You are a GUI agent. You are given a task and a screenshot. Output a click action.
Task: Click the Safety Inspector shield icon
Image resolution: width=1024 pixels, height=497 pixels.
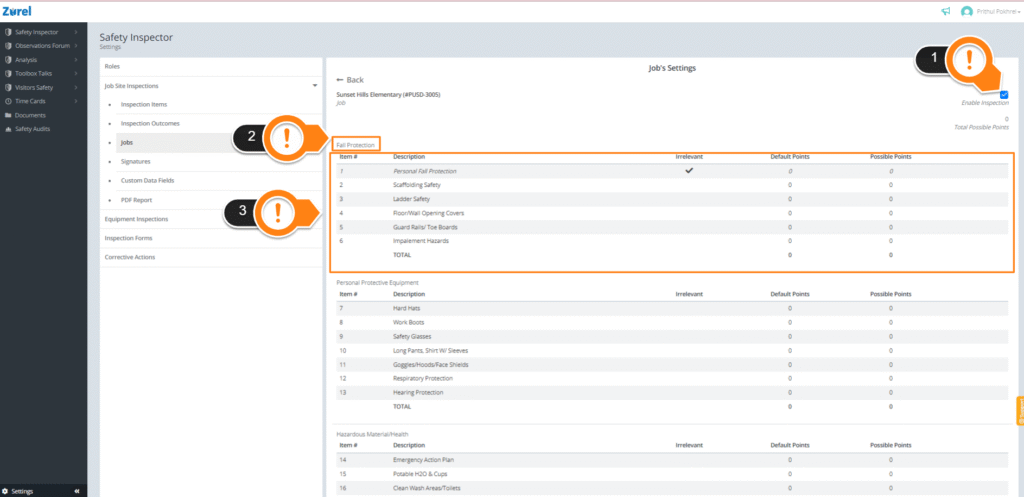pos(7,31)
